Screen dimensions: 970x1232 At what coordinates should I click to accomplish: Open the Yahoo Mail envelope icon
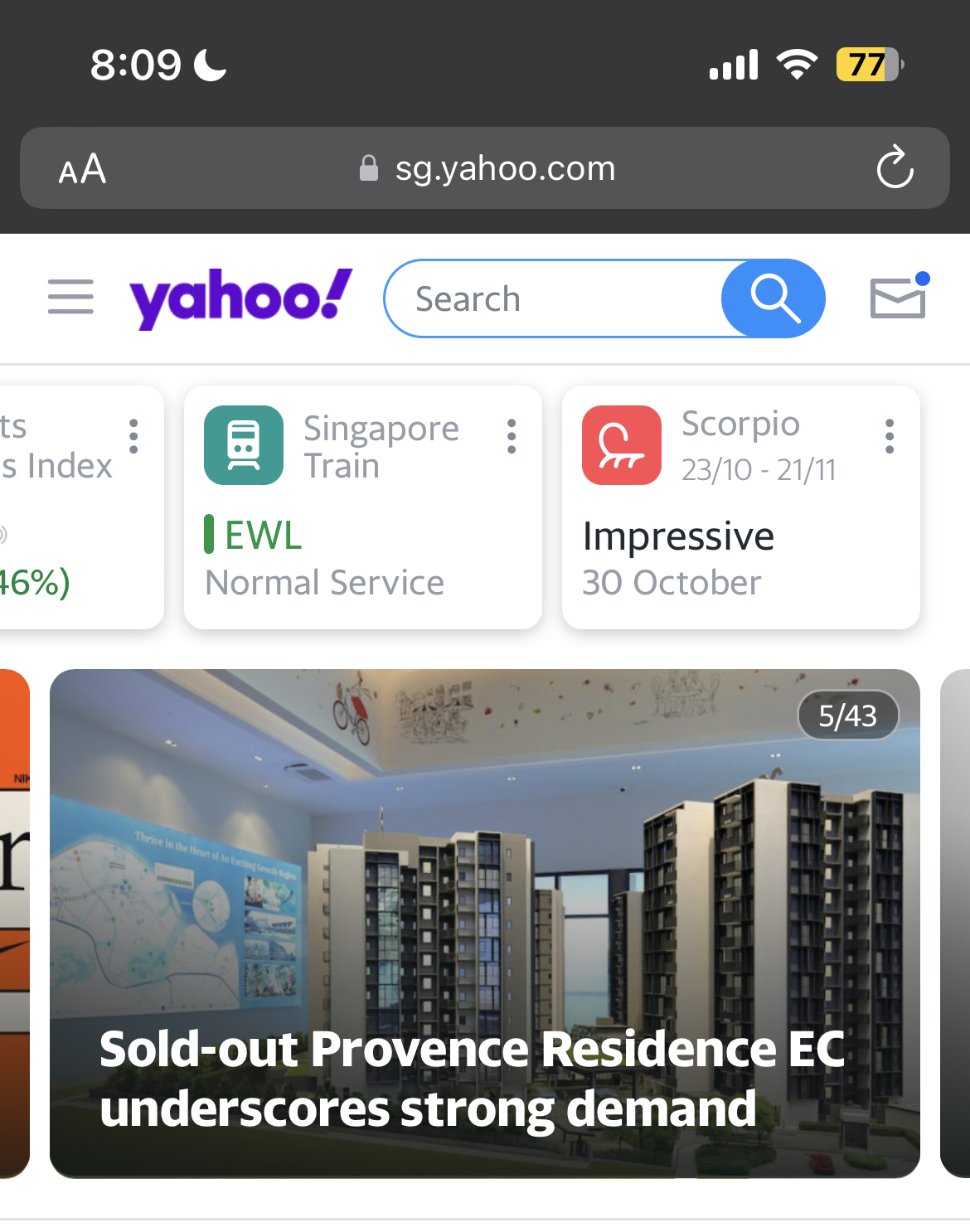[x=898, y=298]
